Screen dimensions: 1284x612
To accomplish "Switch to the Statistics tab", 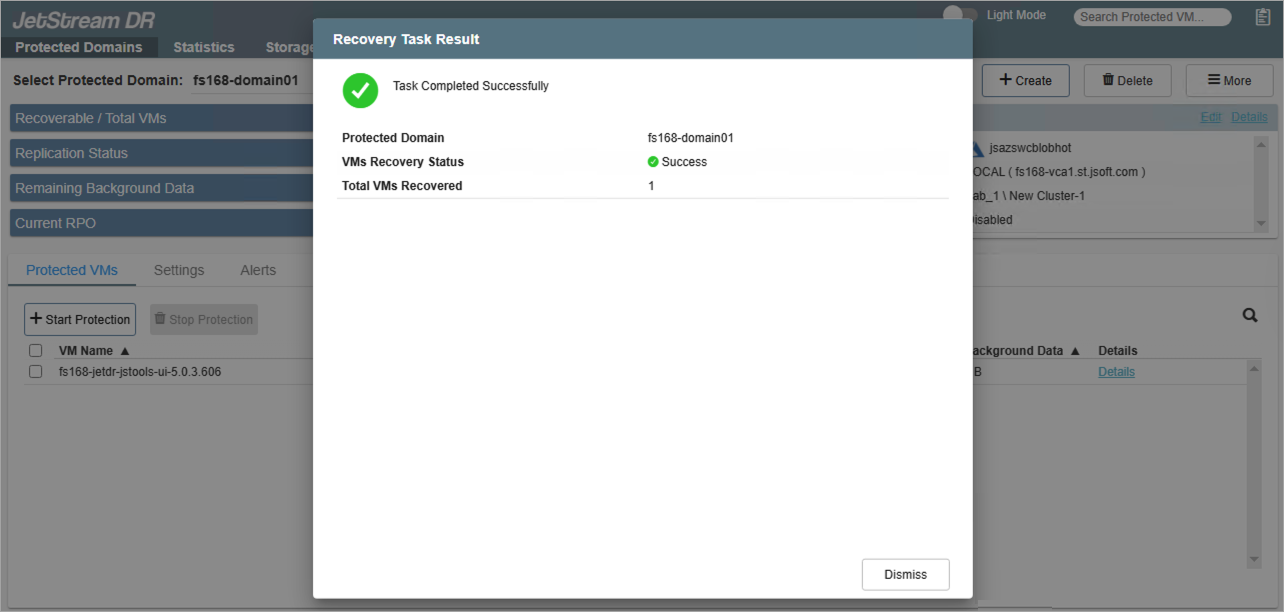I will [203, 47].
